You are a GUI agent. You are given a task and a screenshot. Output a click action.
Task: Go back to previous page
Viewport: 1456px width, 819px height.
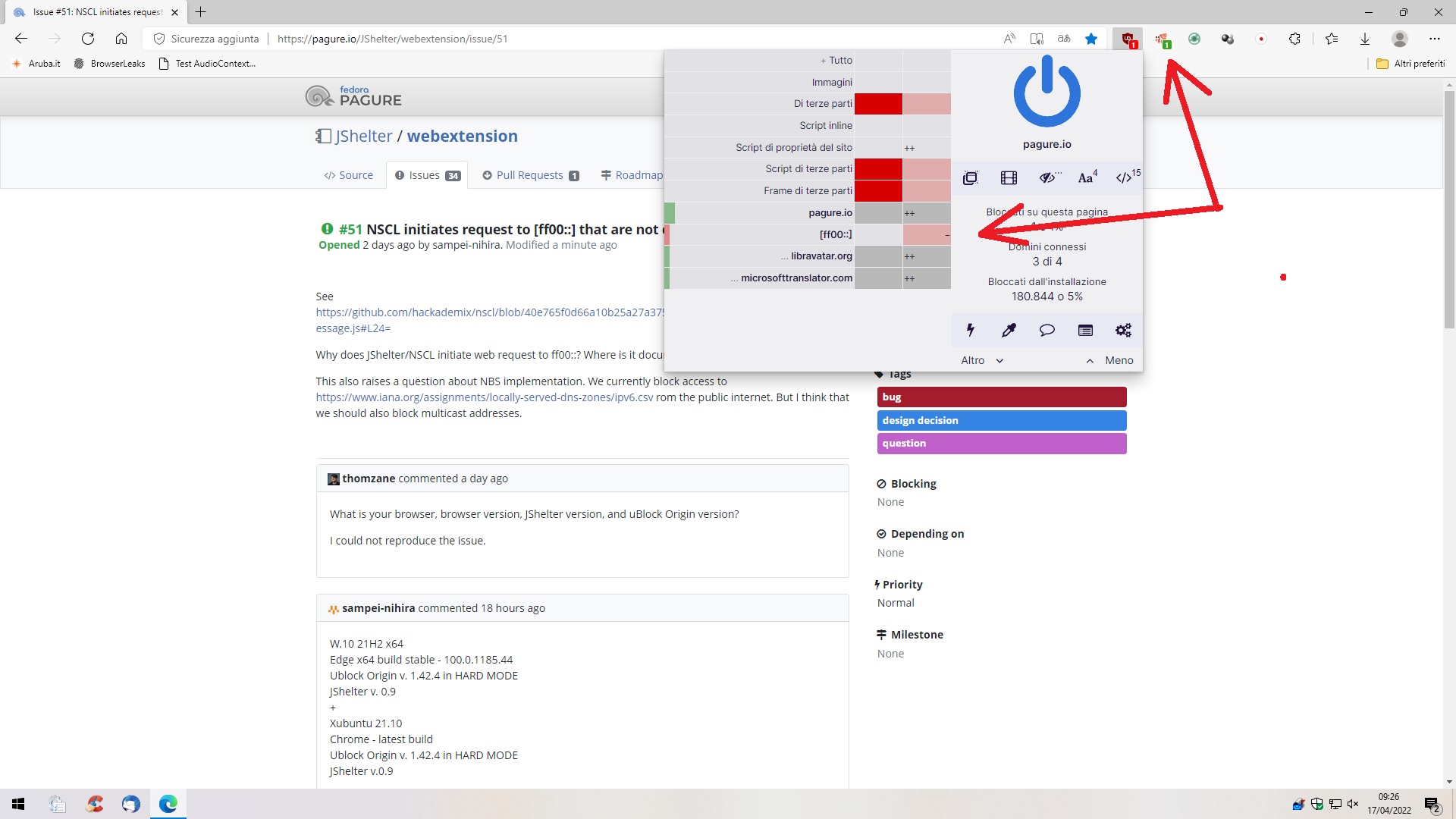click(21, 39)
